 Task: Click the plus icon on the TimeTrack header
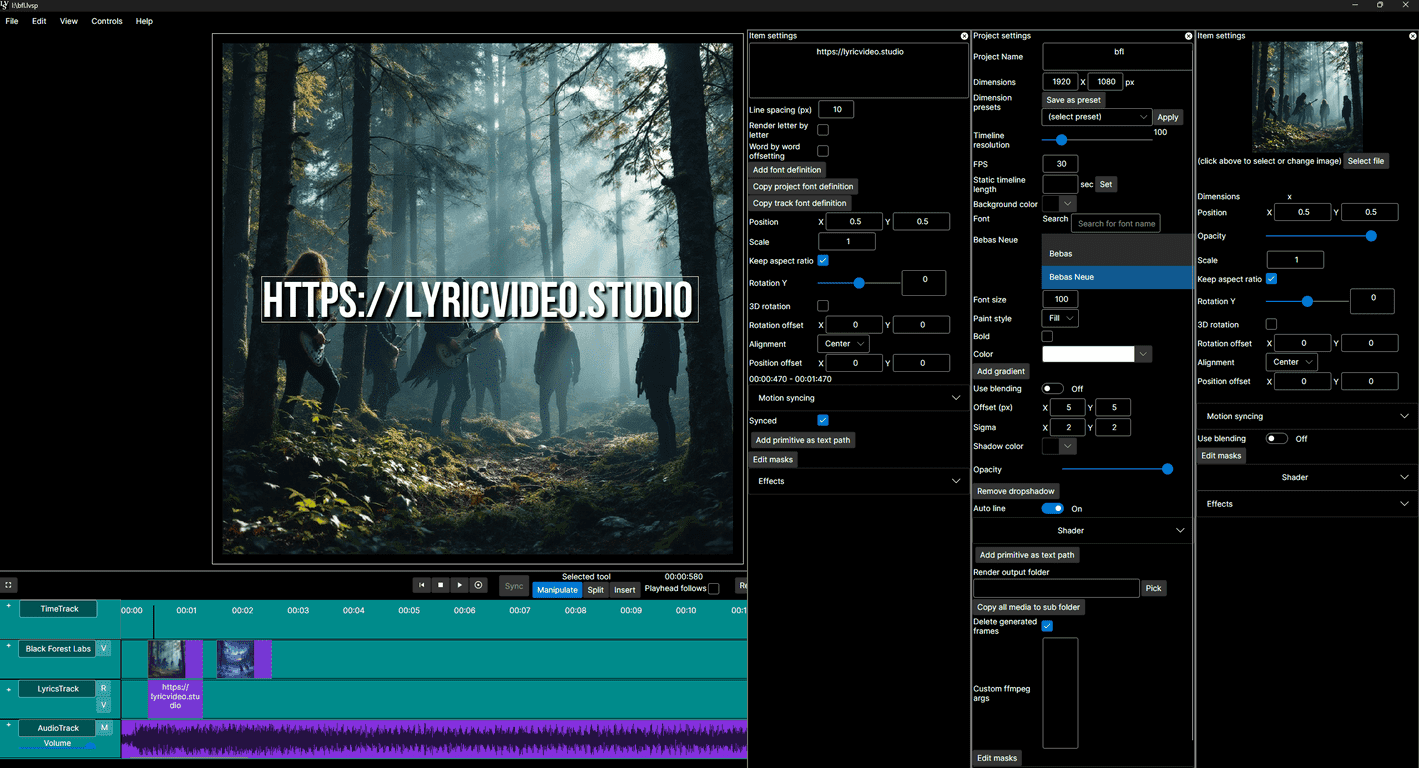coord(10,605)
